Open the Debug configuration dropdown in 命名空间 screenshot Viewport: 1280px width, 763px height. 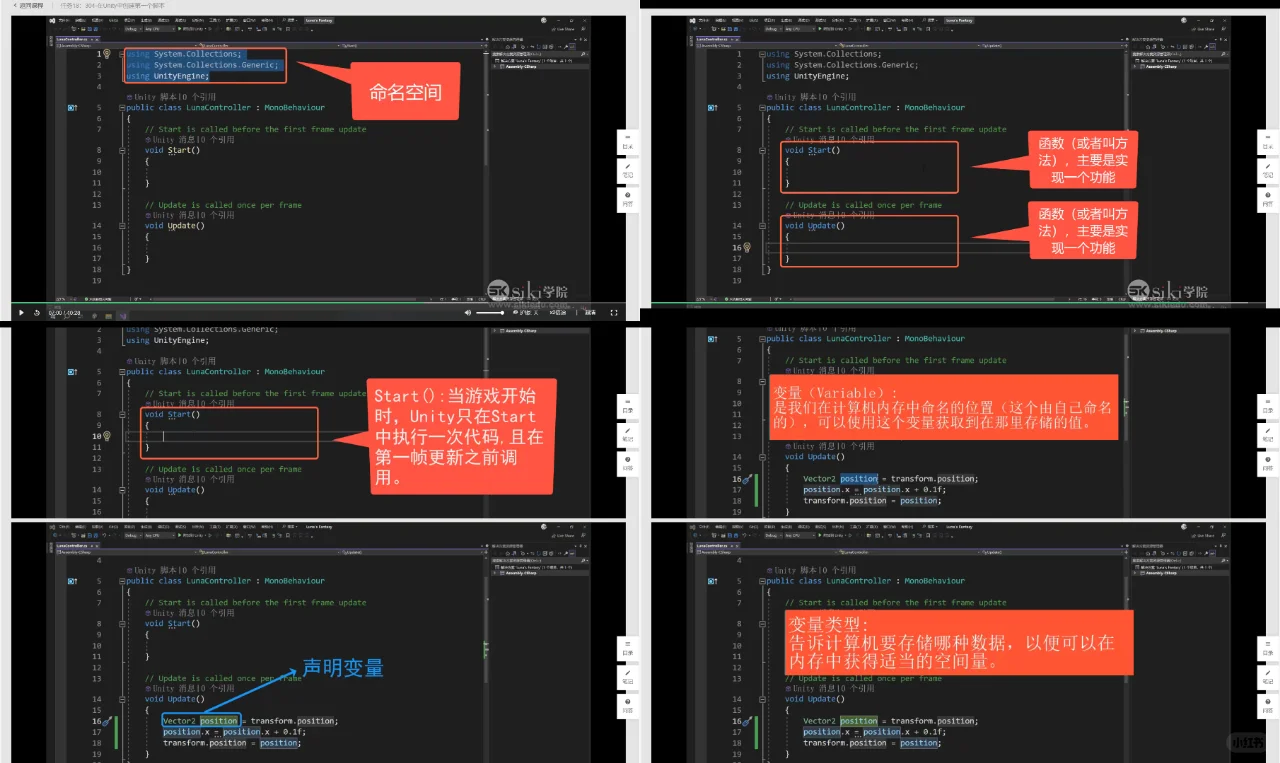point(131,31)
